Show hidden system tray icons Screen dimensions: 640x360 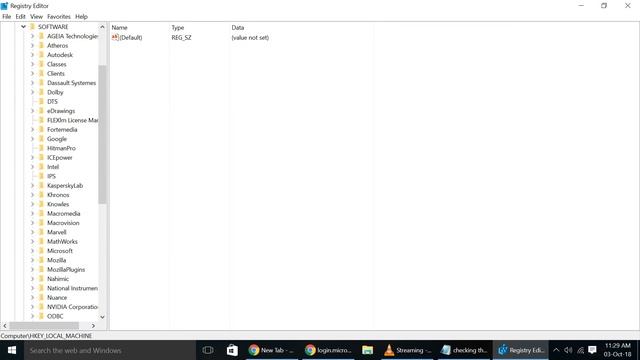coord(556,350)
